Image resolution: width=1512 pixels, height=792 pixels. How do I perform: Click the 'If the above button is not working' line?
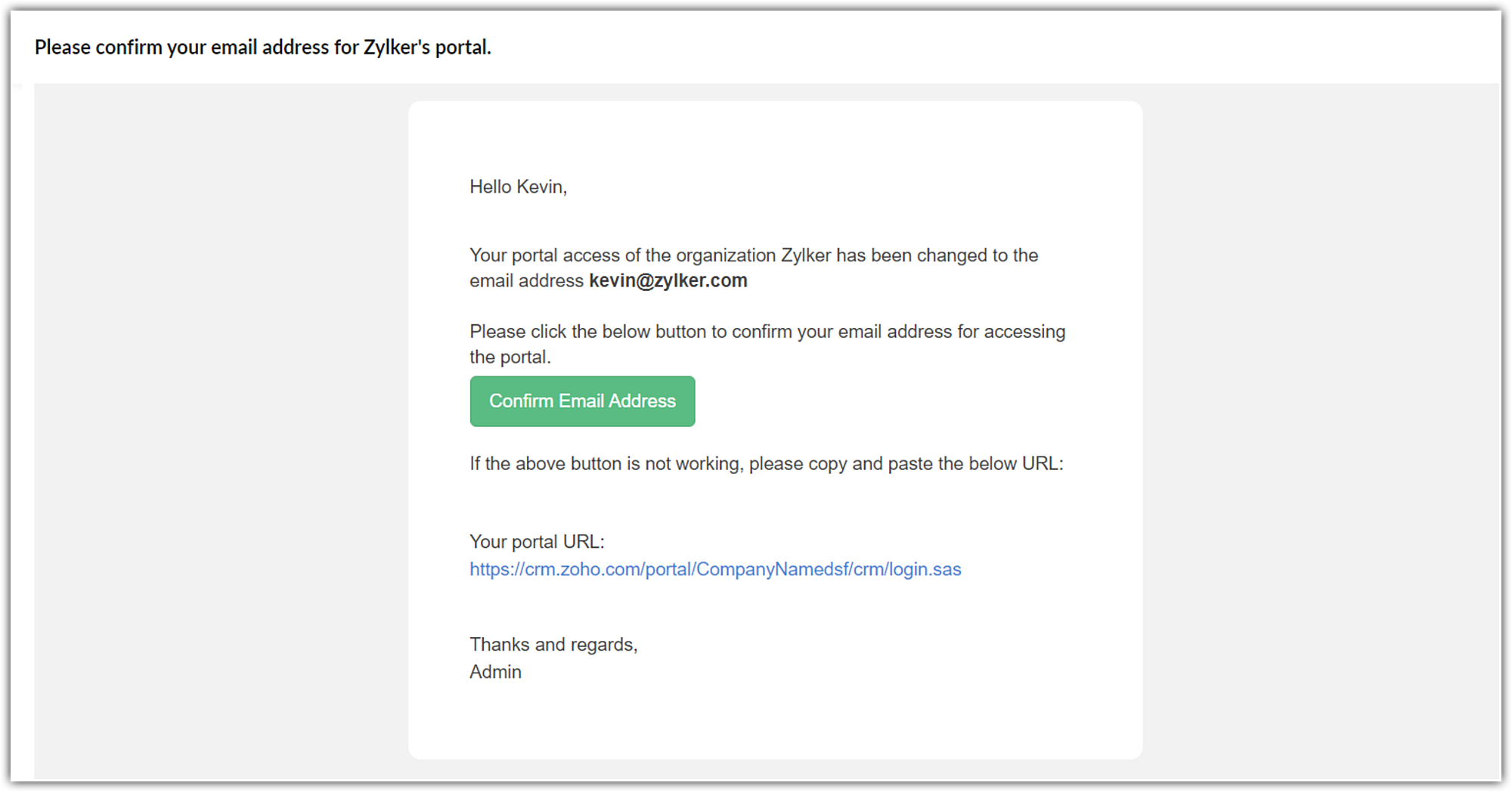pos(766,463)
